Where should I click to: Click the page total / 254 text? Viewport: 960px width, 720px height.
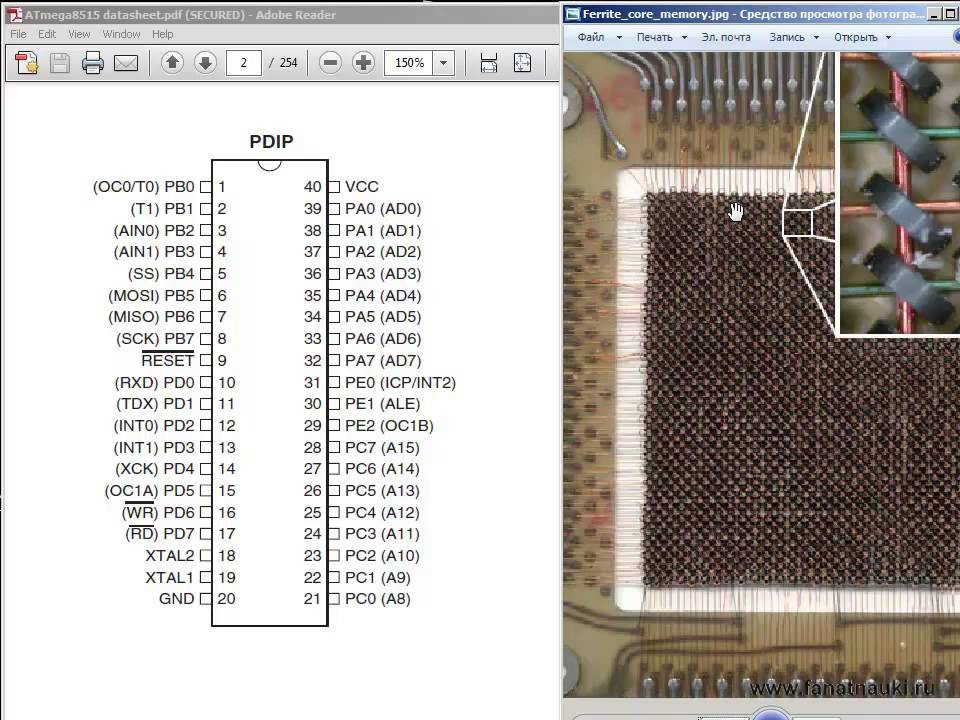(283, 62)
